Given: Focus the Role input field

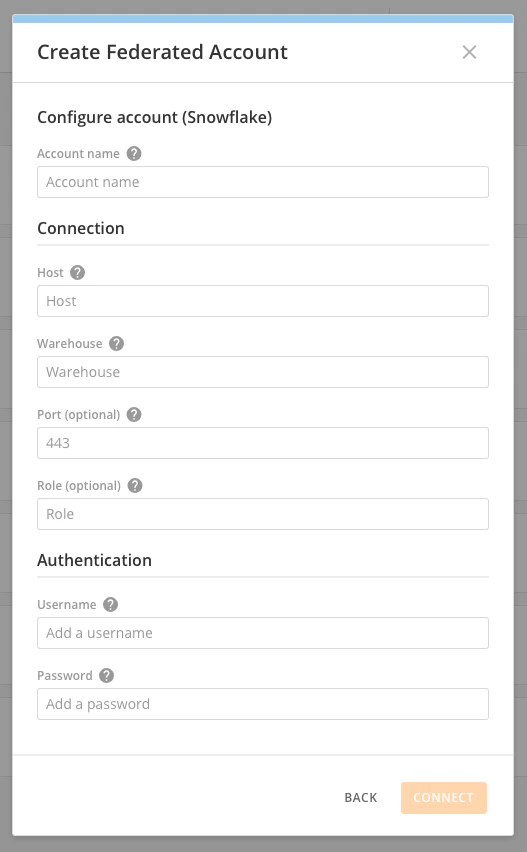Looking at the screenshot, I should (x=263, y=514).
